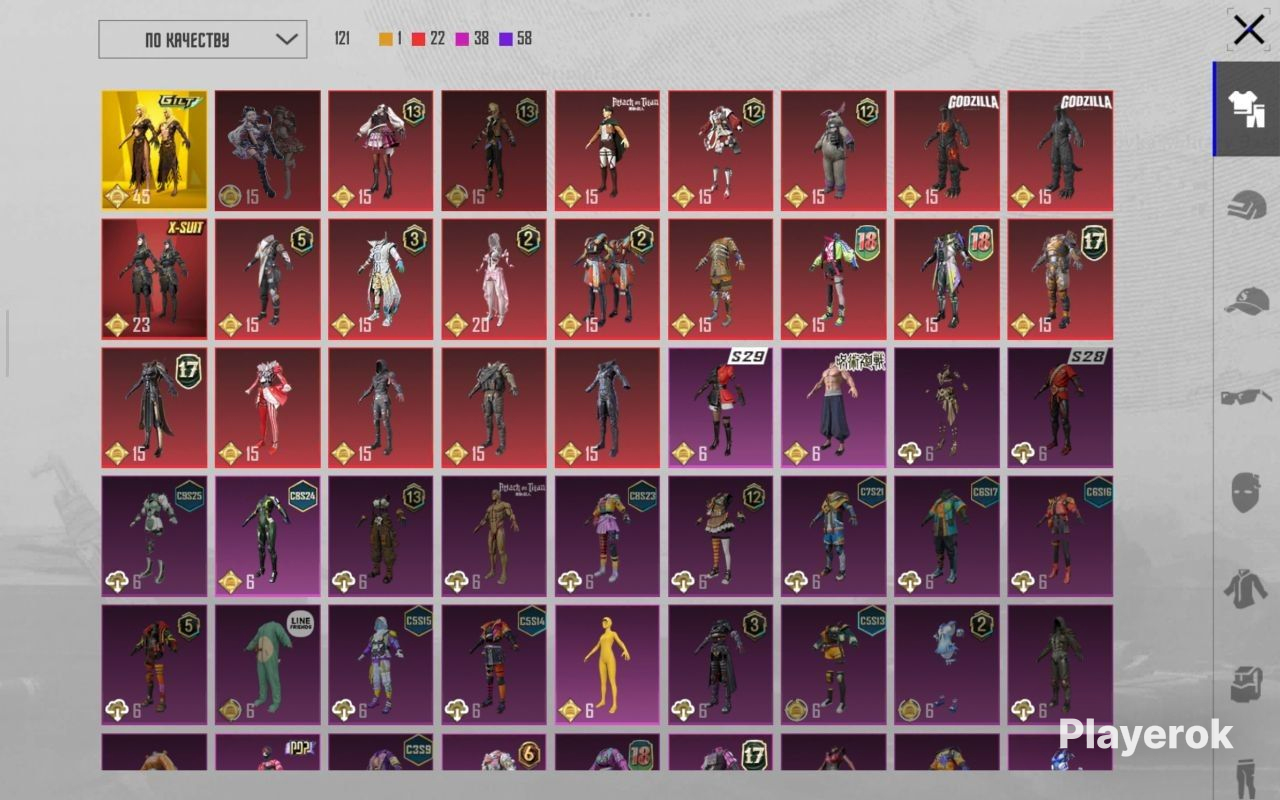Select the LINE FRIENDS green costume
The width and height of the screenshot is (1280, 800).
click(268, 664)
